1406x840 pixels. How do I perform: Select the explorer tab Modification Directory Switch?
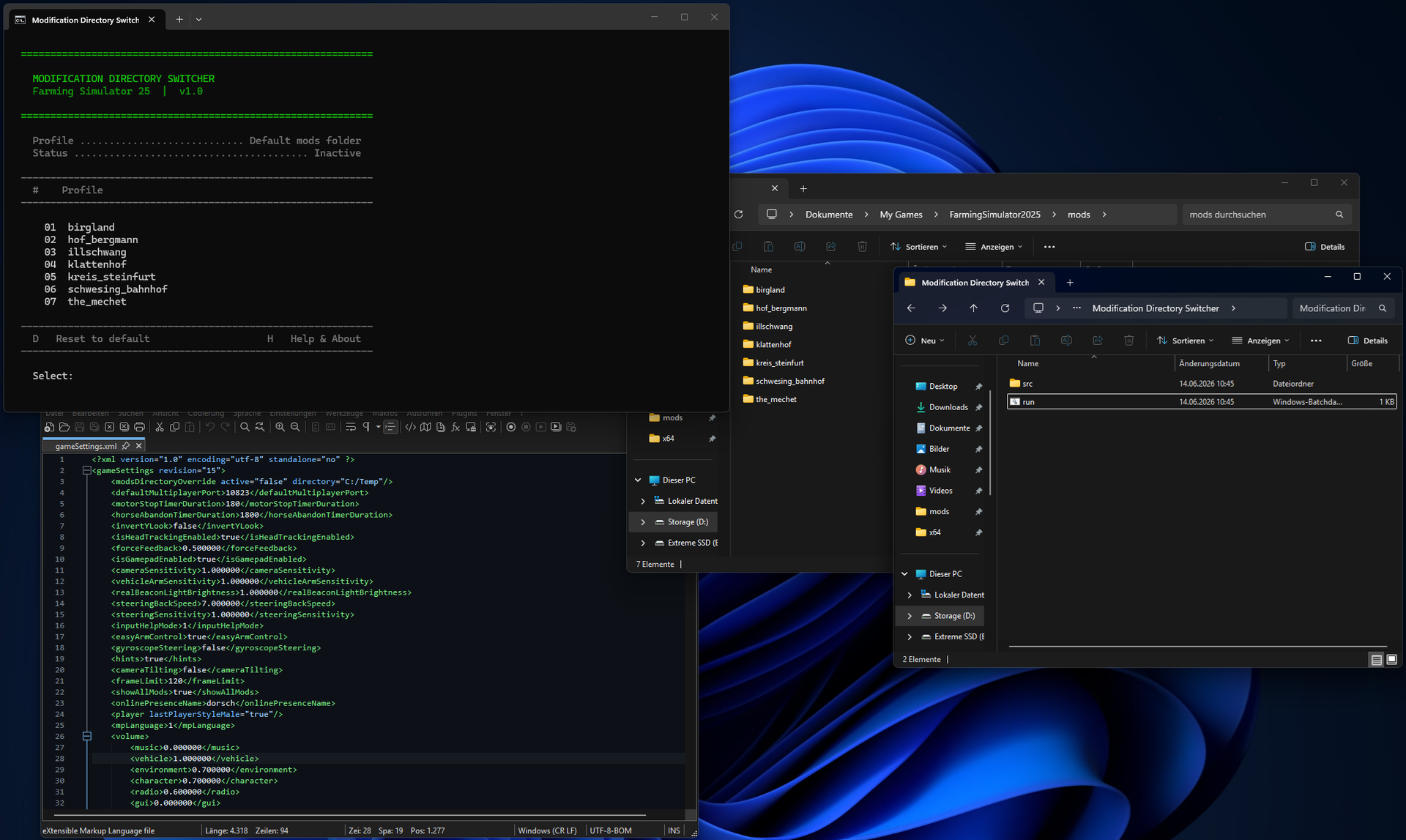click(976, 283)
